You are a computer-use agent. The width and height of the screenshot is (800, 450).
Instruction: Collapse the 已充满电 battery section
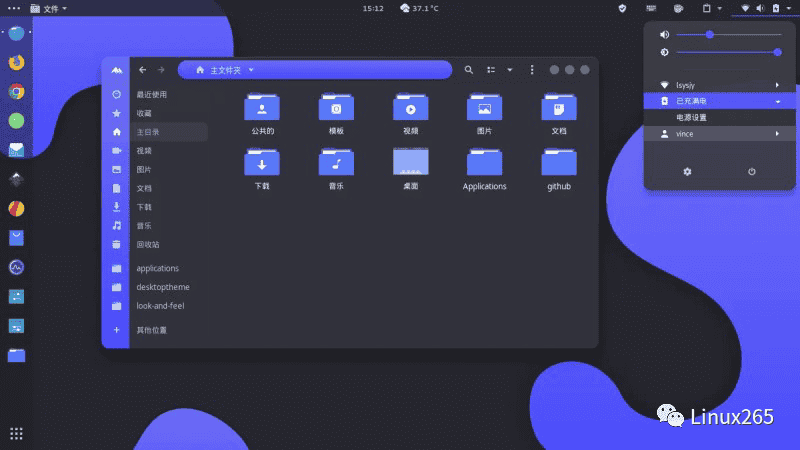(x=719, y=101)
